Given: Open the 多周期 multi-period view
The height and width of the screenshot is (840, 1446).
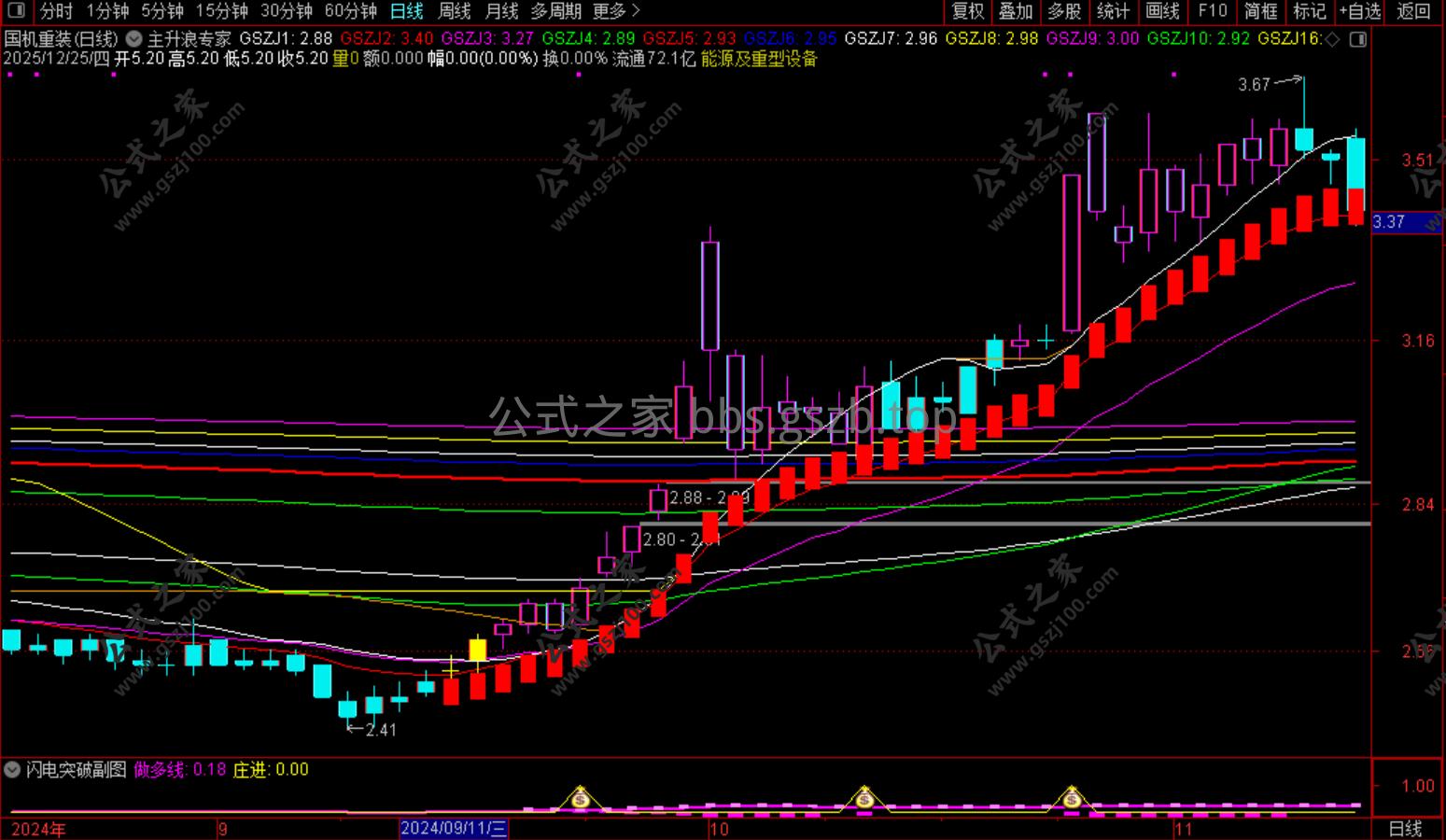Looking at the screenshot, I should [x=556, y=11].
